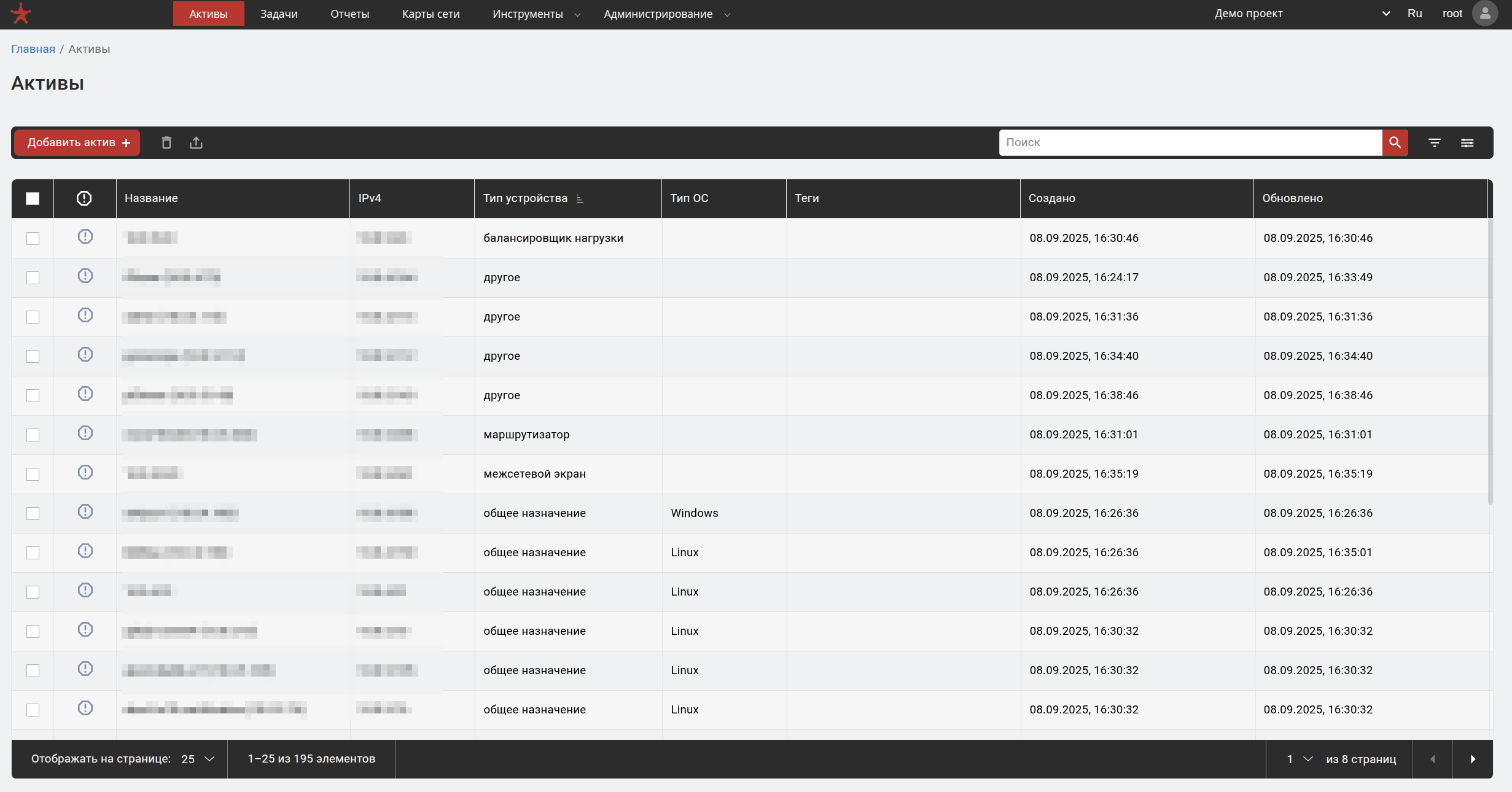The width and height of the screenshot is (1512, 792).
Task: Click the 1–25 из 195 элементов label
Action: 311,759
